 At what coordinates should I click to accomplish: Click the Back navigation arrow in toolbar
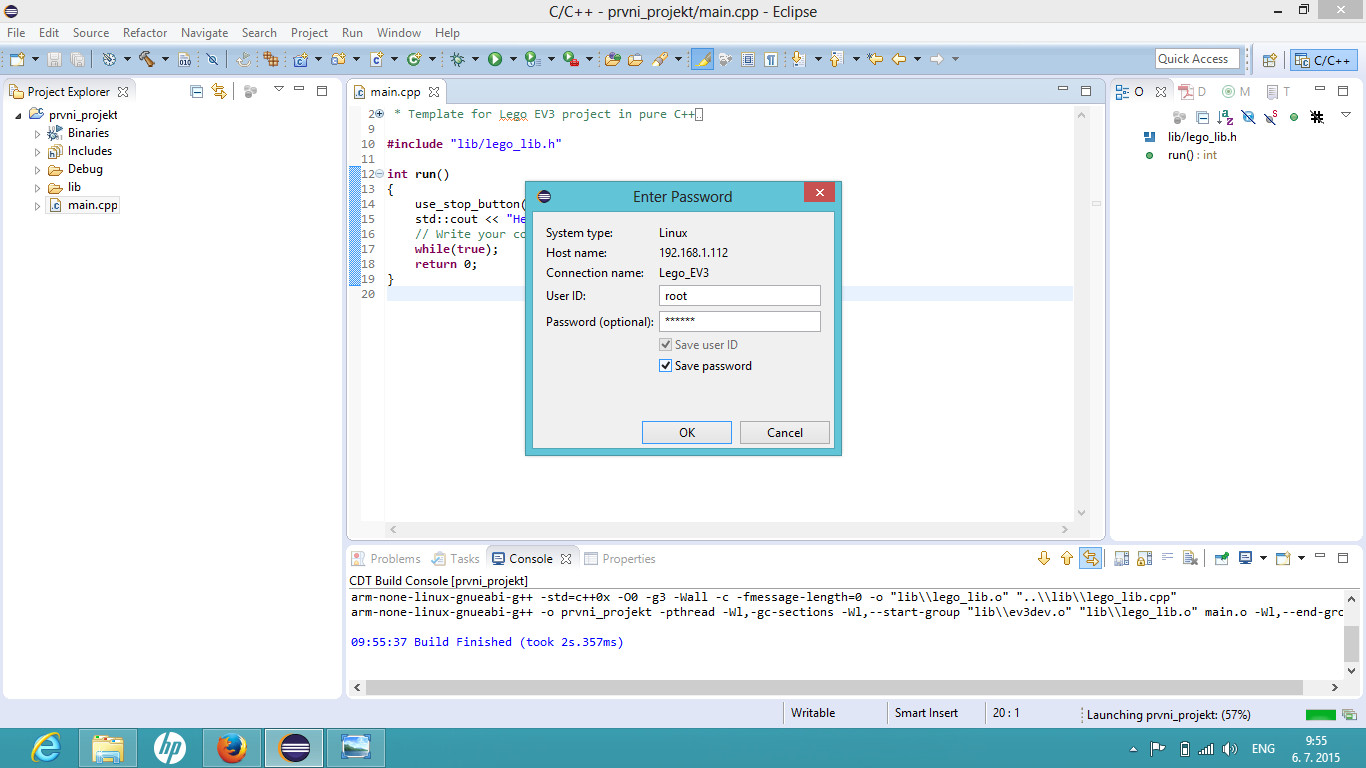(899, 60)
